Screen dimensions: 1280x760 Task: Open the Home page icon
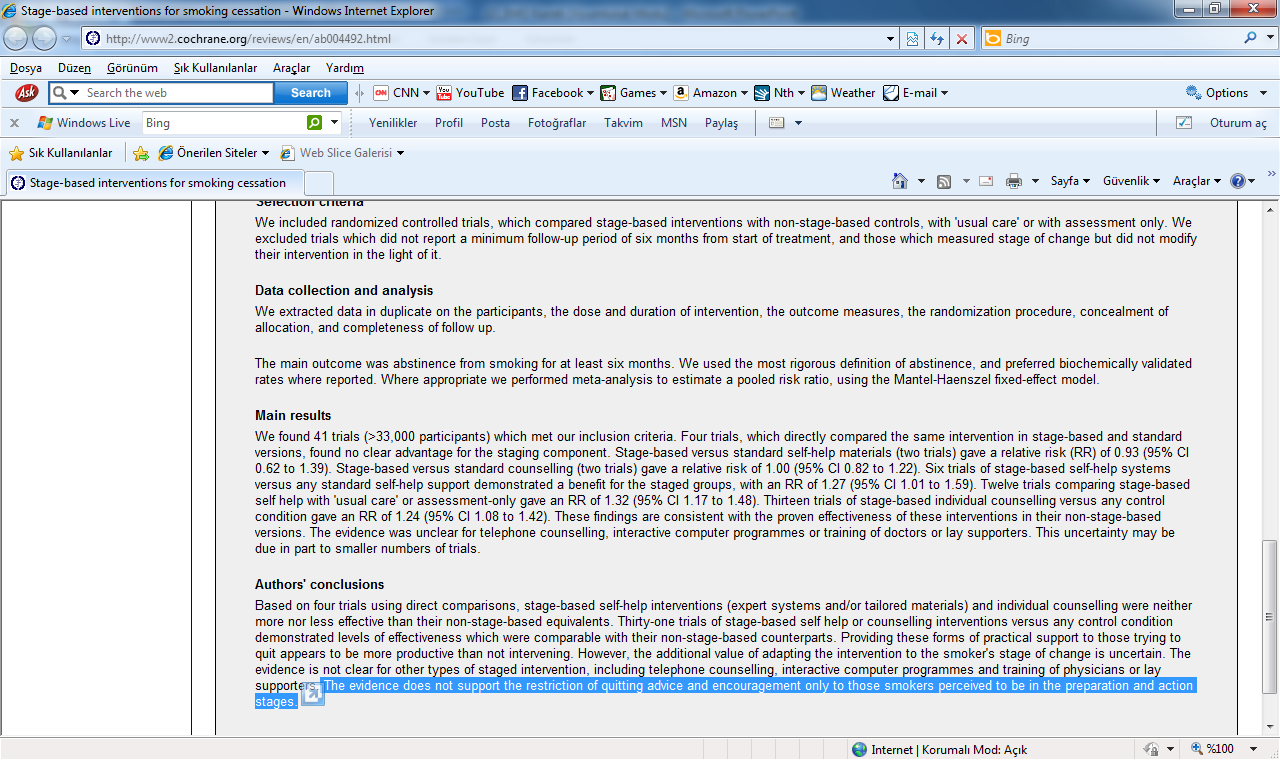pyautogui.click(x=900, y=181)
